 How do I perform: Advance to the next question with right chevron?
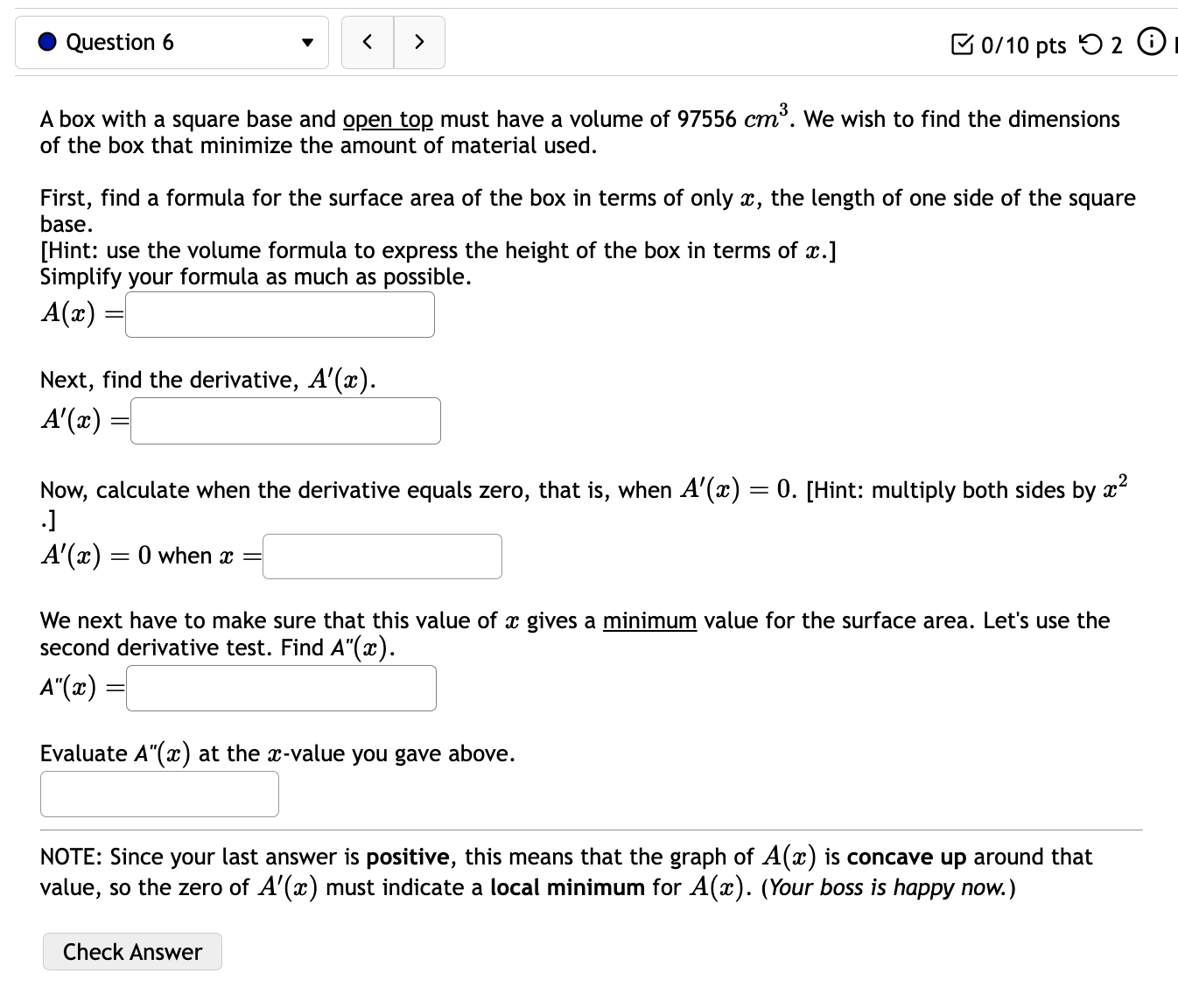click(x=419, y=42)
